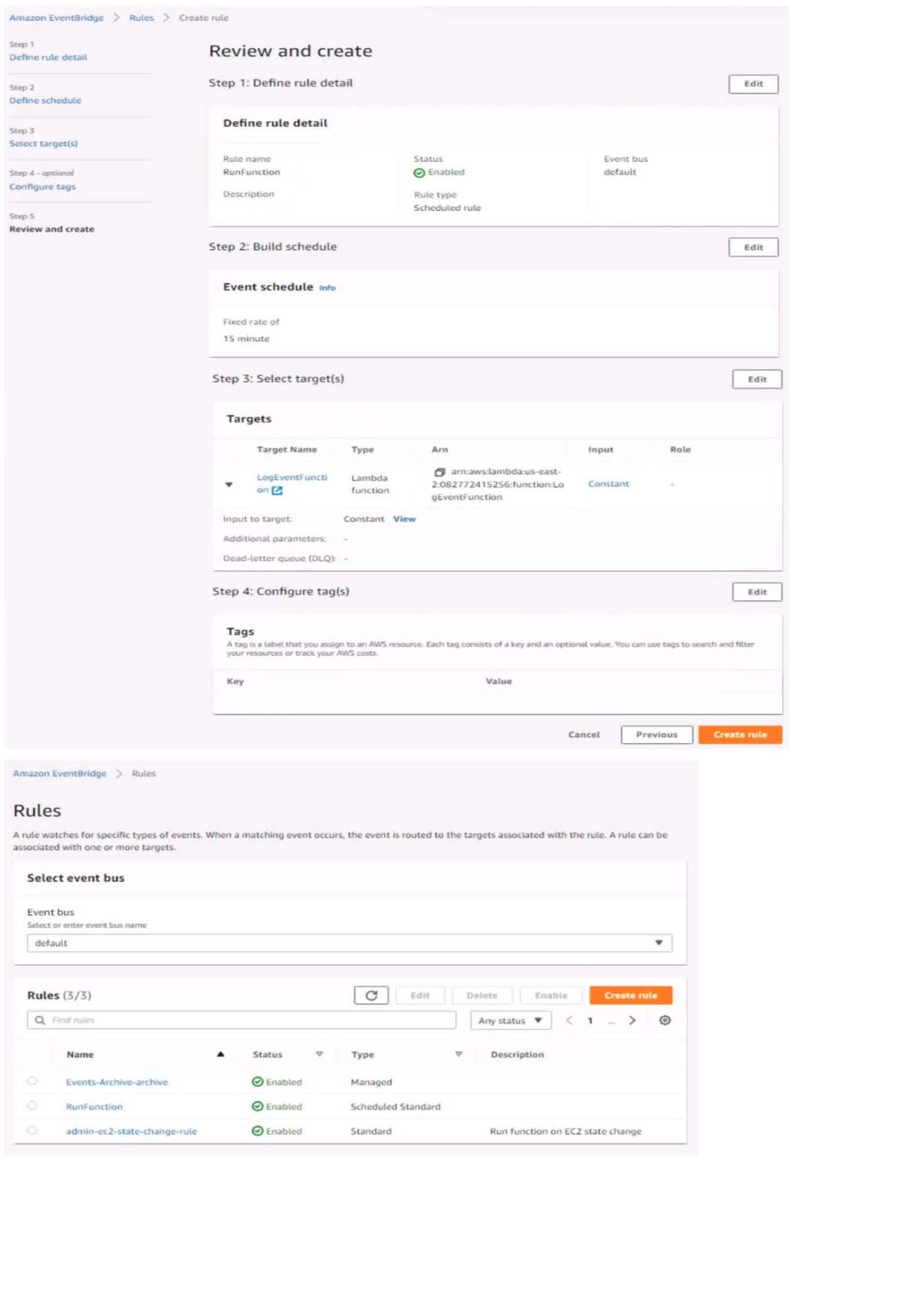Open LogEventFunction external link icon
902x1316 pixels.
(x=277, y=490)
